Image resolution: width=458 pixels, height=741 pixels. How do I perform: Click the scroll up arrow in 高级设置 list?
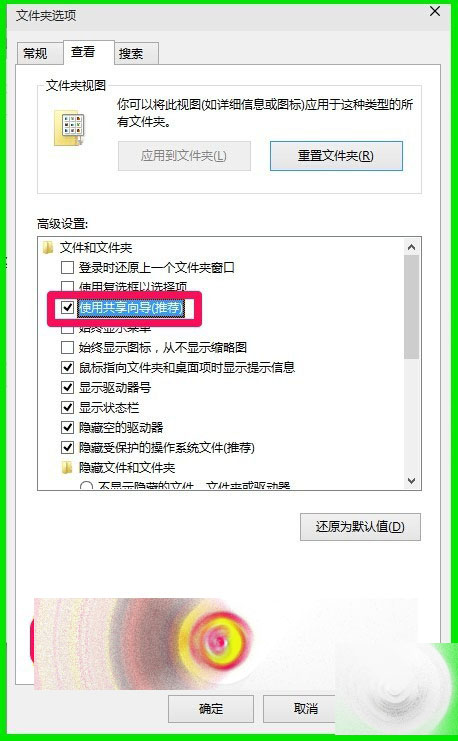pos(411,247)
